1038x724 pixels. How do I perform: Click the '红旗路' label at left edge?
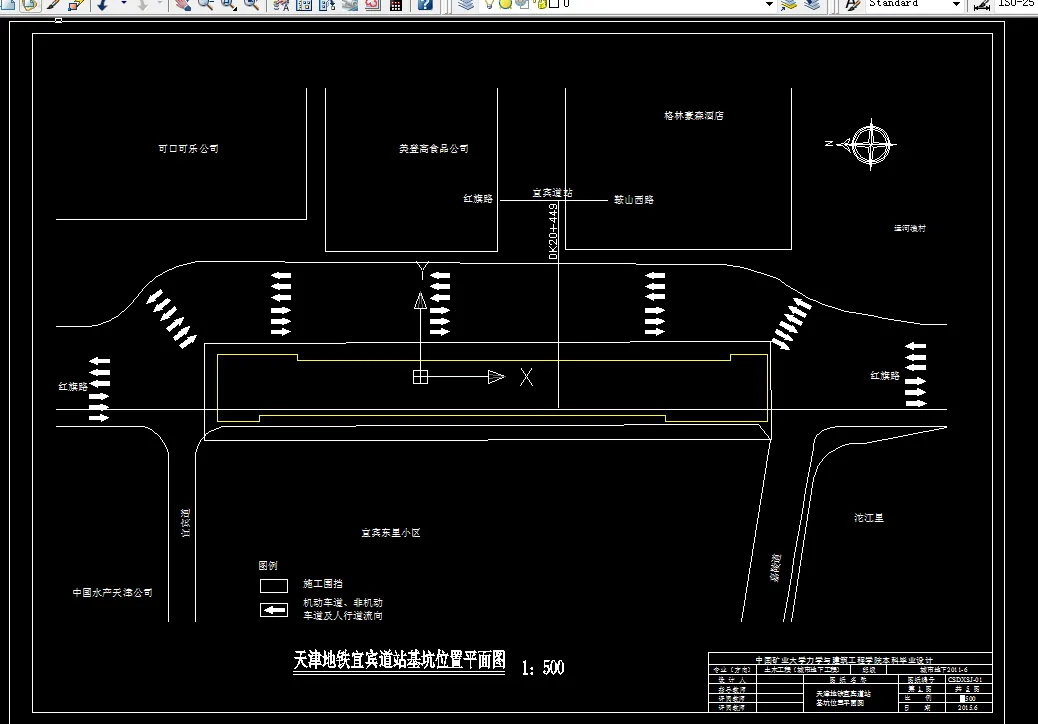pos(73,386)
